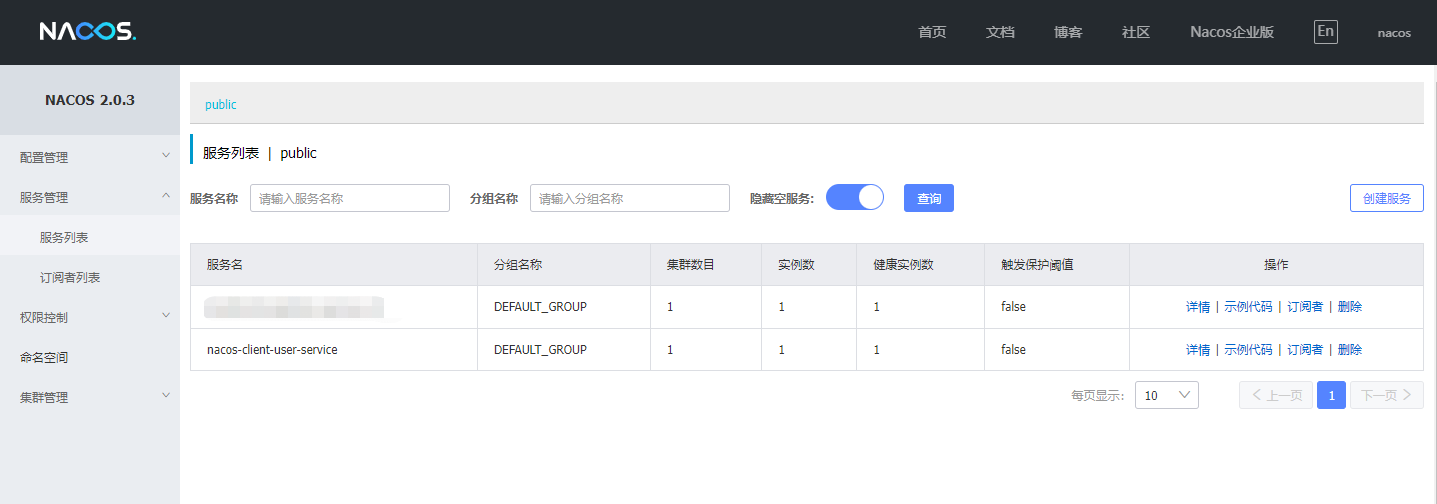Click the 分组名称 column header

(564, 265)
